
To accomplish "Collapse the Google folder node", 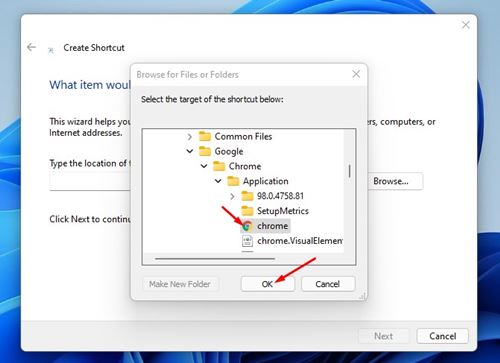I will (190, 151).
